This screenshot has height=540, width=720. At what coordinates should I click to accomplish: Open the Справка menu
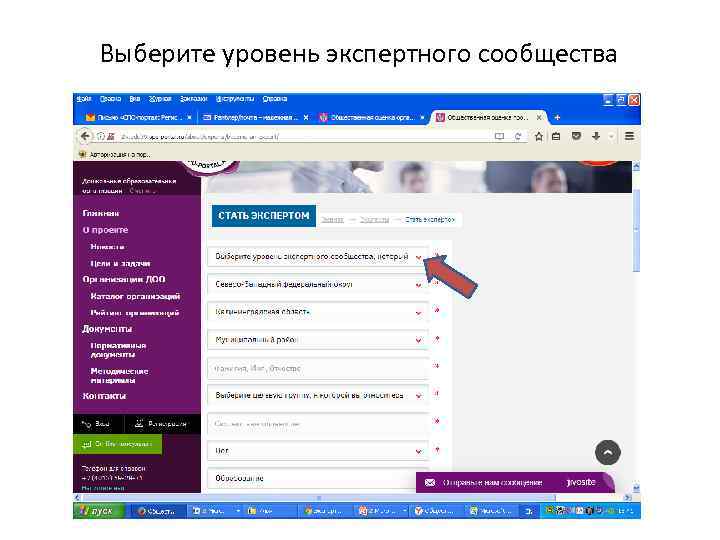click(275, 99)
